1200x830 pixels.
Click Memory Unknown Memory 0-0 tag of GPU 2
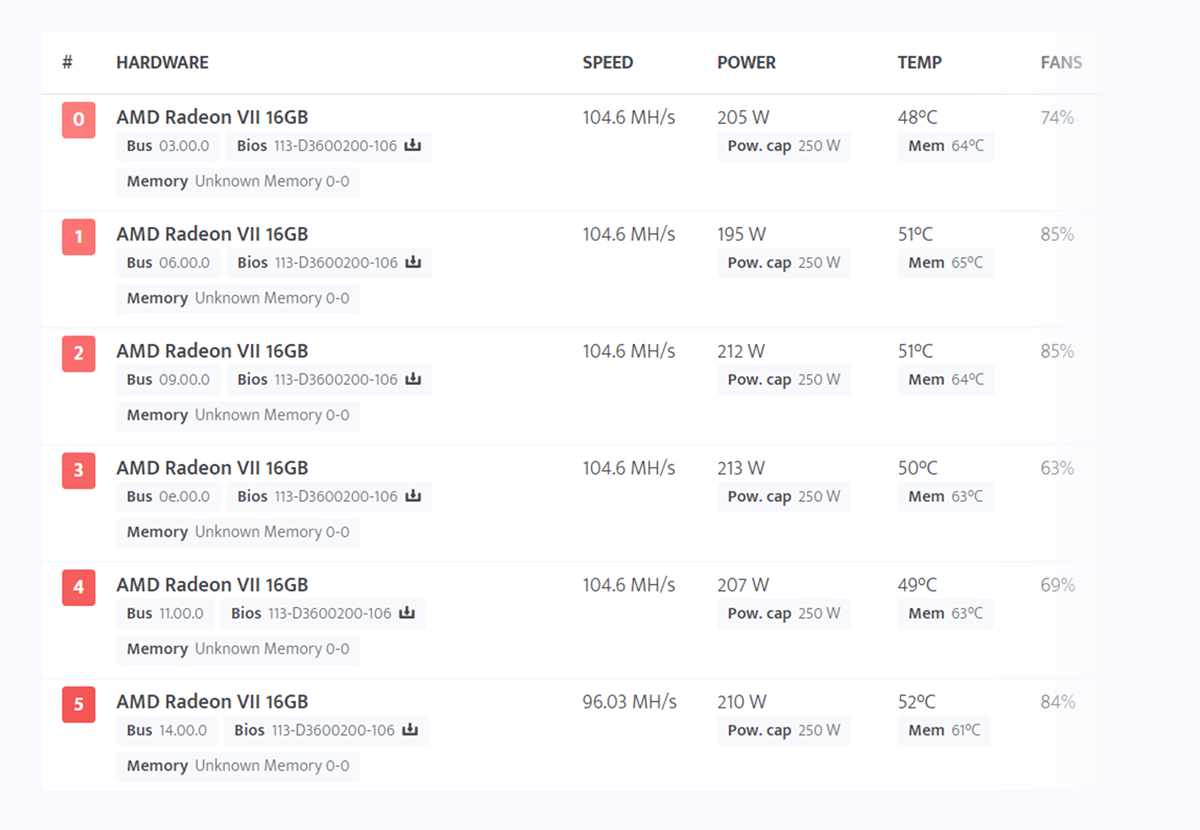point(238,415)
